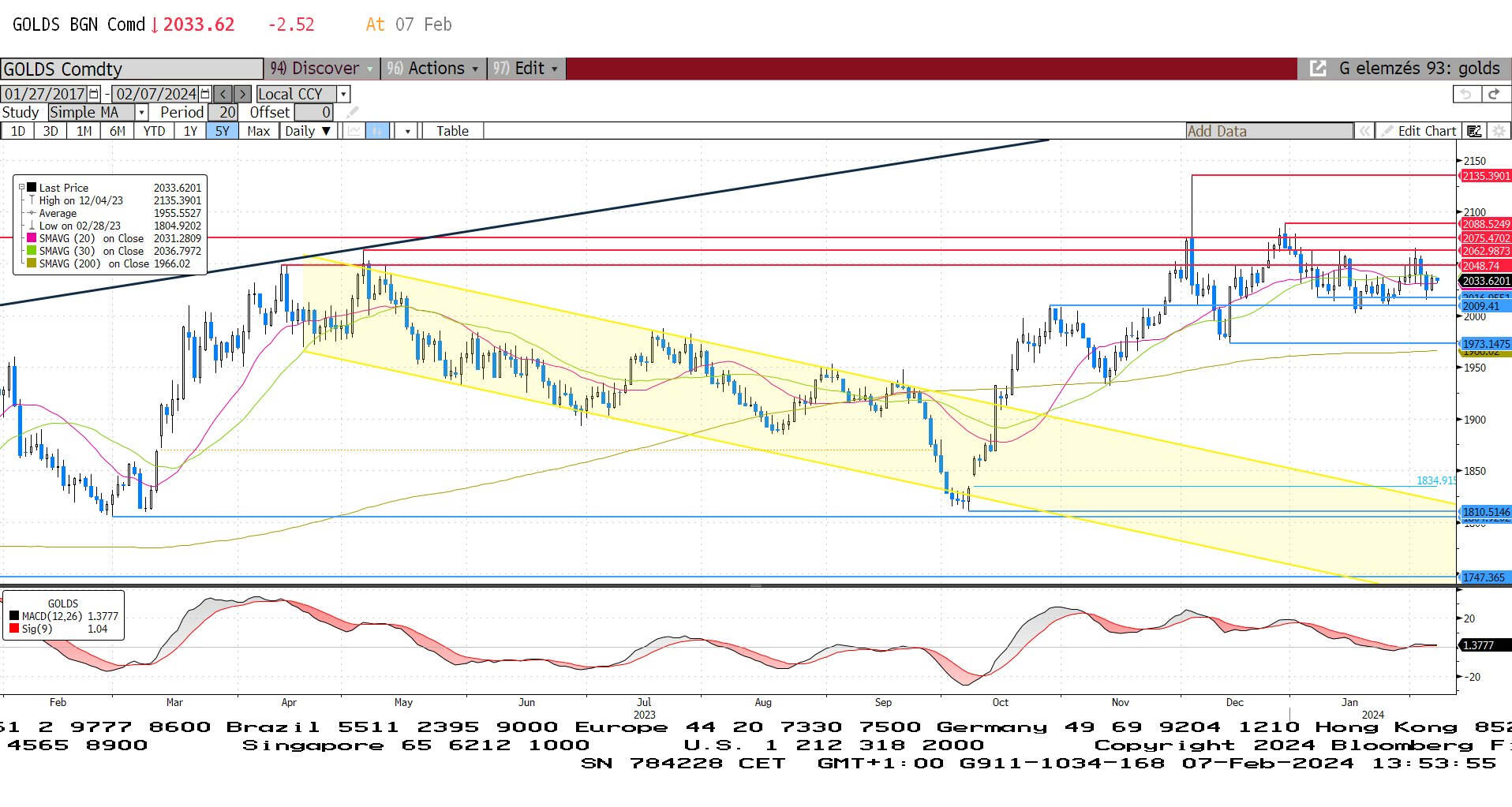Open the chart type dropdown arrow
Viewport: 1512px width, 807px height.
[407, 131]
